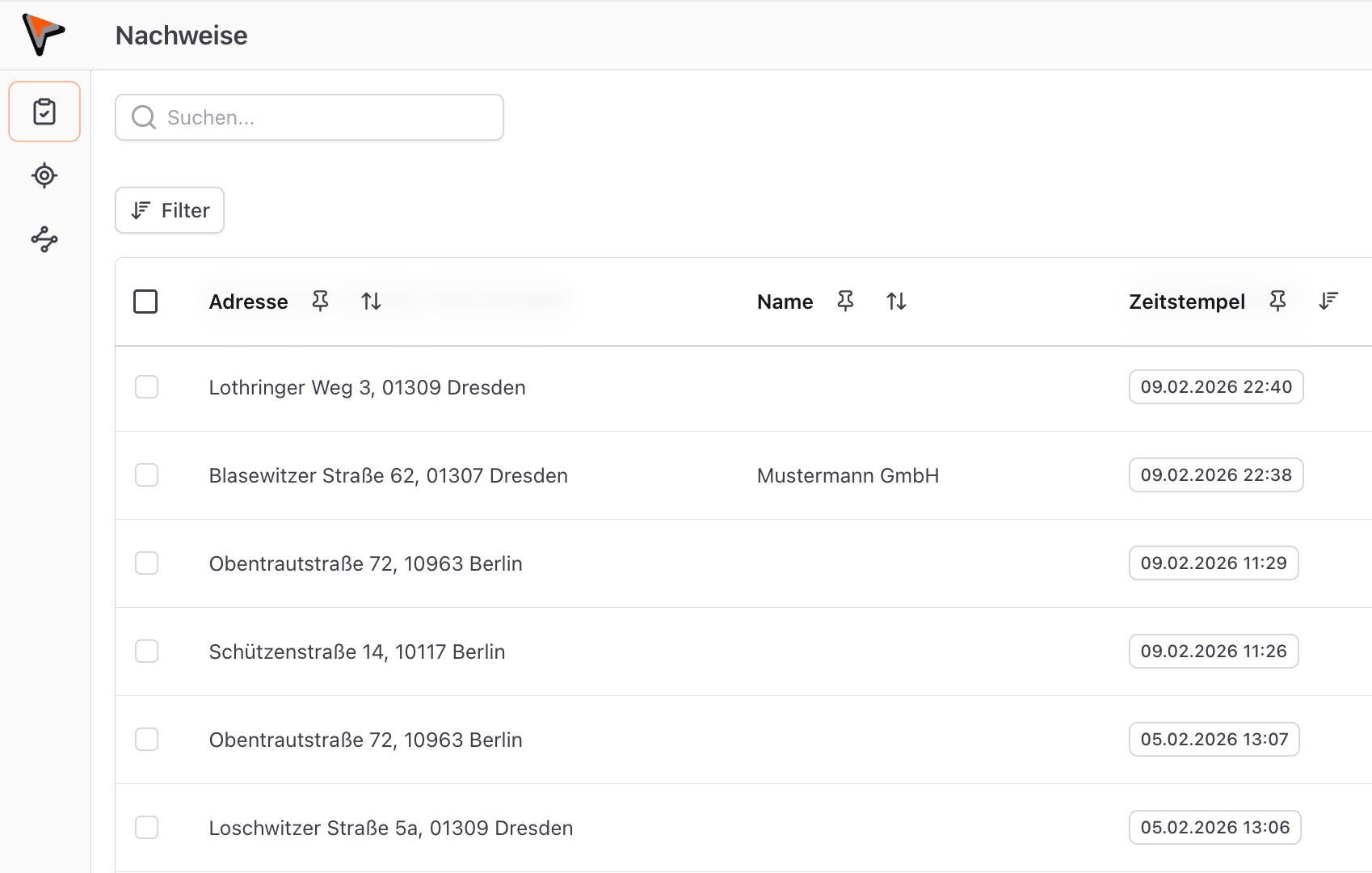
Task: Select all rows with header checkbox
Action: pyautogui.click(x=145, y=302)
